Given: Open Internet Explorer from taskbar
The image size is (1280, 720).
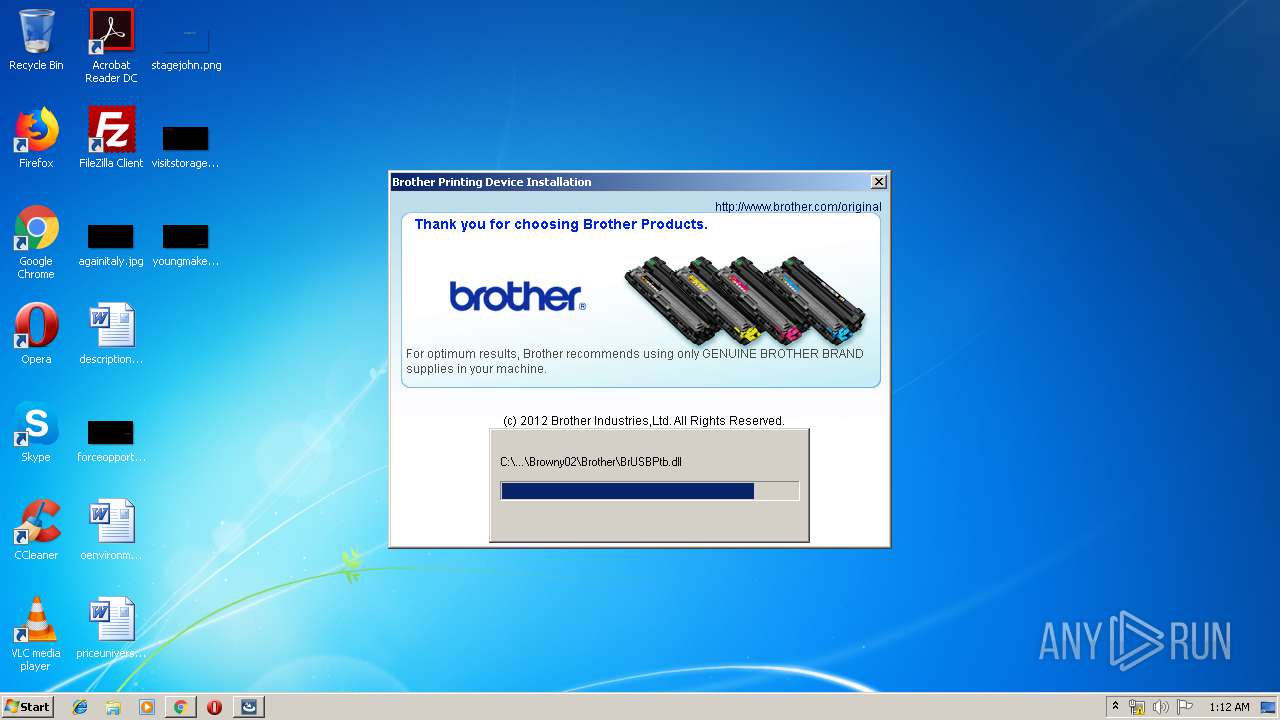Looking at the screenshot, I should [80, 707].
